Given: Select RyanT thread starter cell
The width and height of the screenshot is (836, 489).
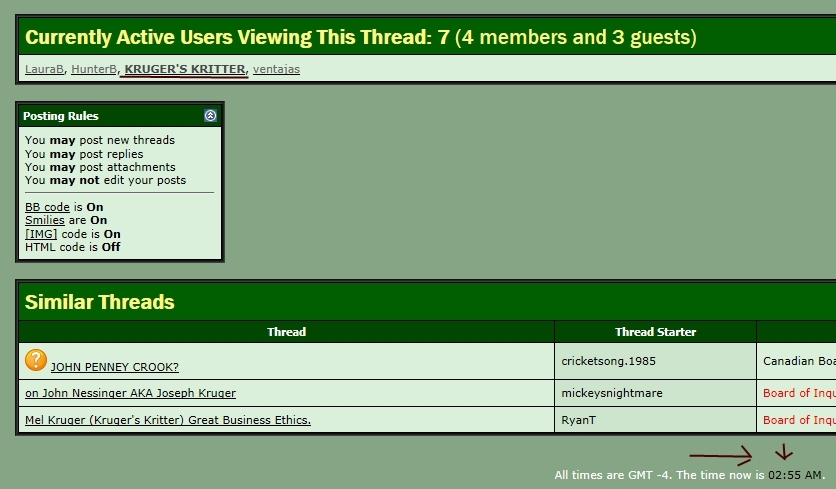Looking at the screenshot, I should (656, 420).
